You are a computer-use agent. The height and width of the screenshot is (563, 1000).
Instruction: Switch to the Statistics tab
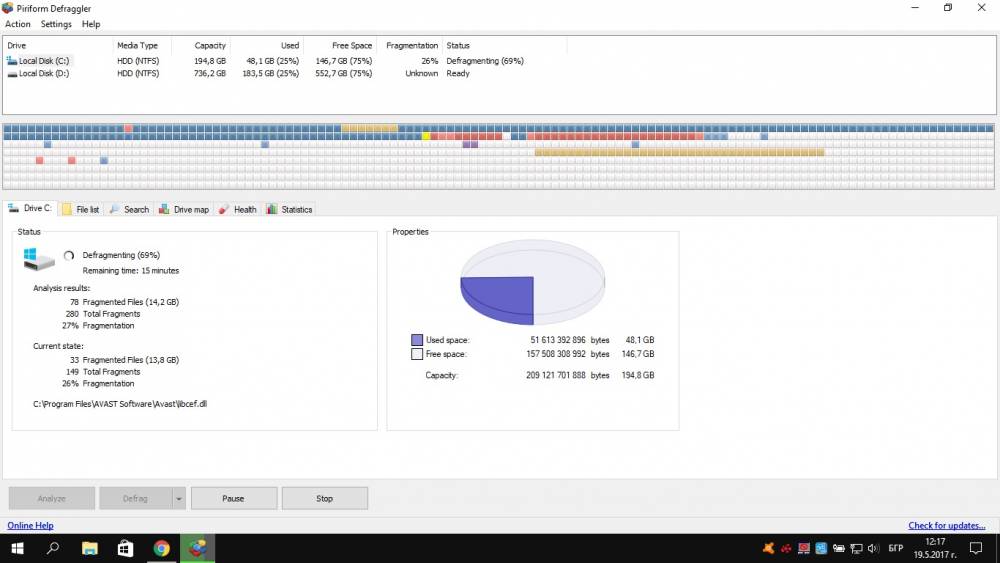coord(290,209)
